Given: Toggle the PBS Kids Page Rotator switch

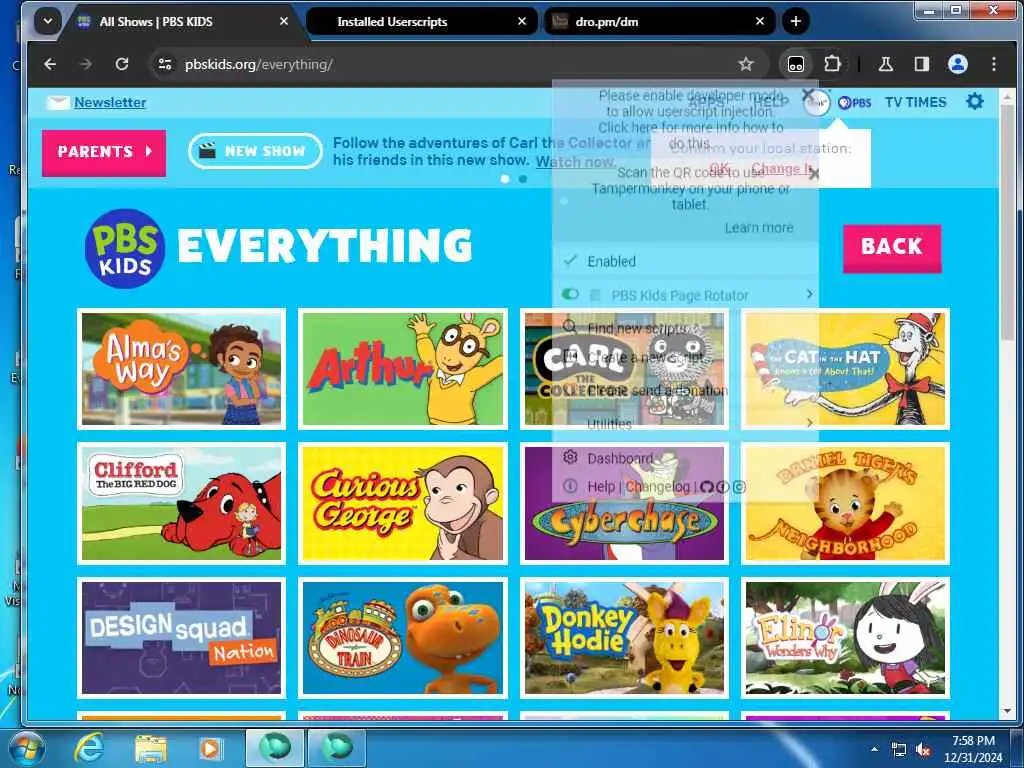Looking at the screenshot, I should 570,294.
